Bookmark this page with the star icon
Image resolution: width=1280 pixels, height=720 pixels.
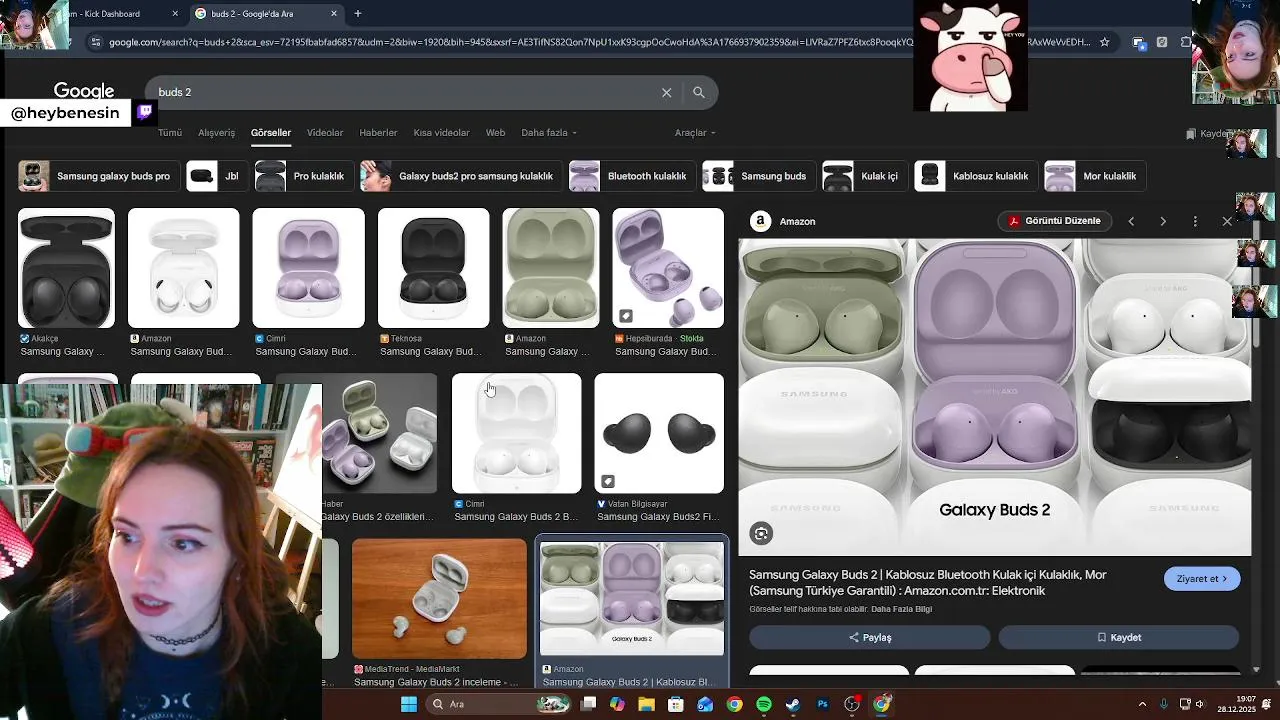(1104, 42)
